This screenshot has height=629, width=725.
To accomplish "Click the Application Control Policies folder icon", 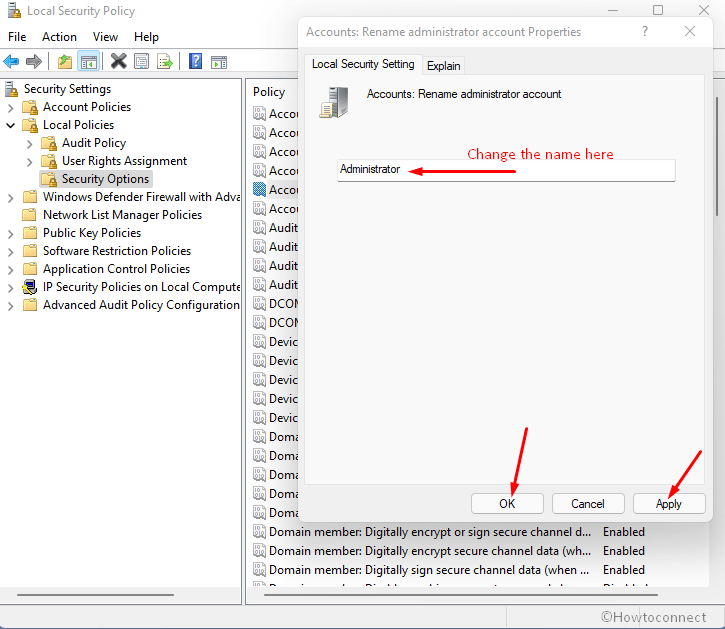I will [x=30, y=269].
